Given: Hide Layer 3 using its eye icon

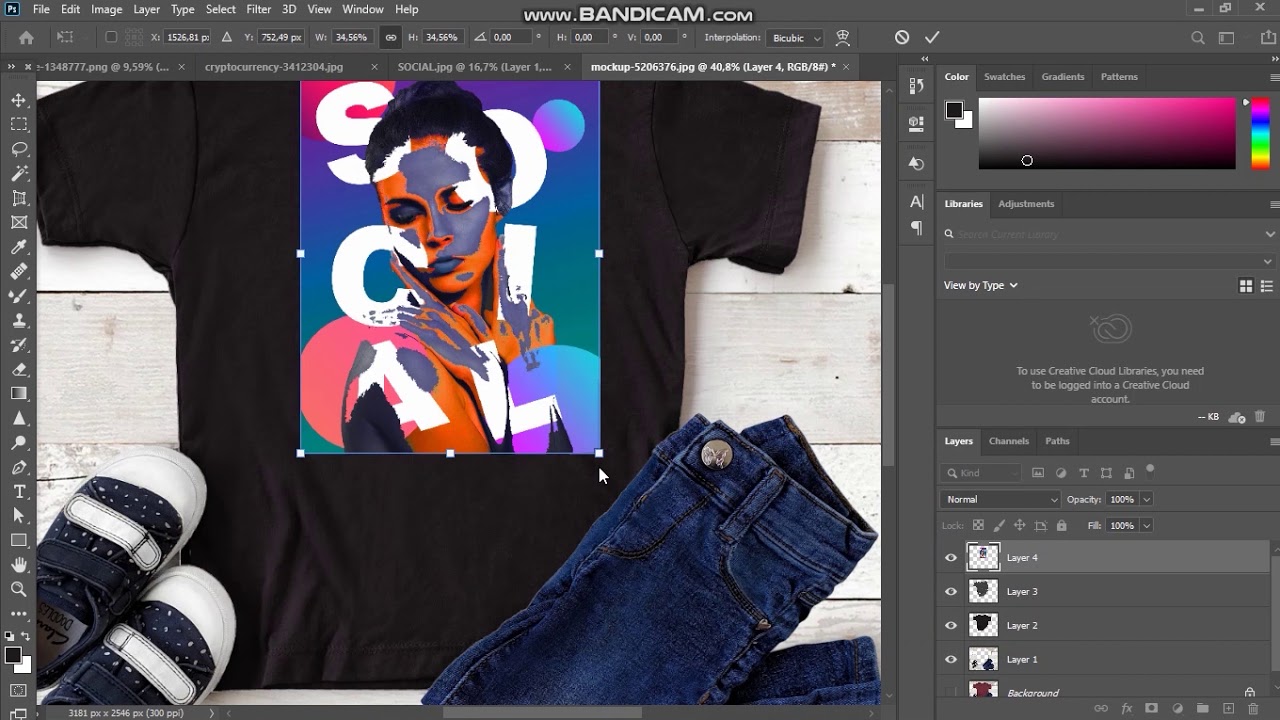Looking at the screenshot, I should (951, 592).
